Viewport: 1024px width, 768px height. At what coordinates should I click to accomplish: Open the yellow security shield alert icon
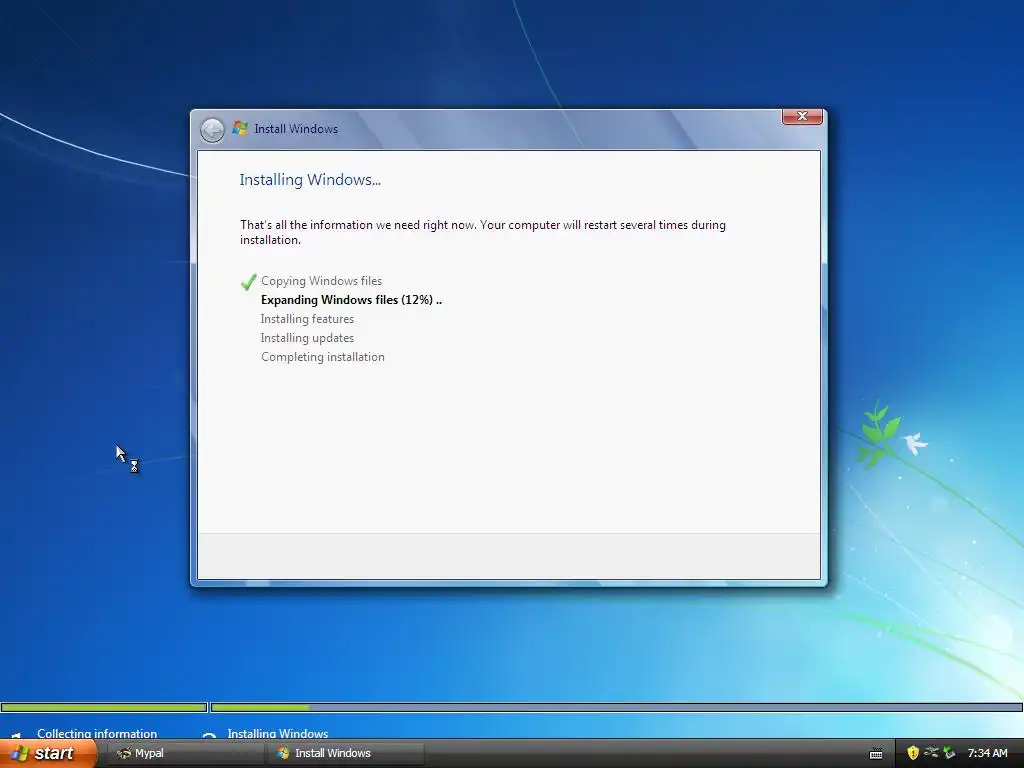pos(913,753)
